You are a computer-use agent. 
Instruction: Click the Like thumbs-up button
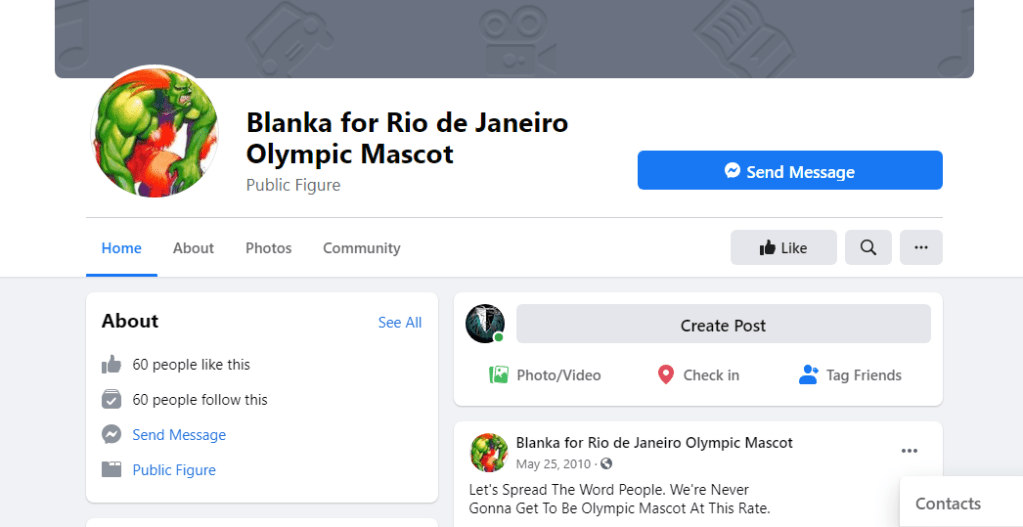pyautogui.click(x=783, y=248)
